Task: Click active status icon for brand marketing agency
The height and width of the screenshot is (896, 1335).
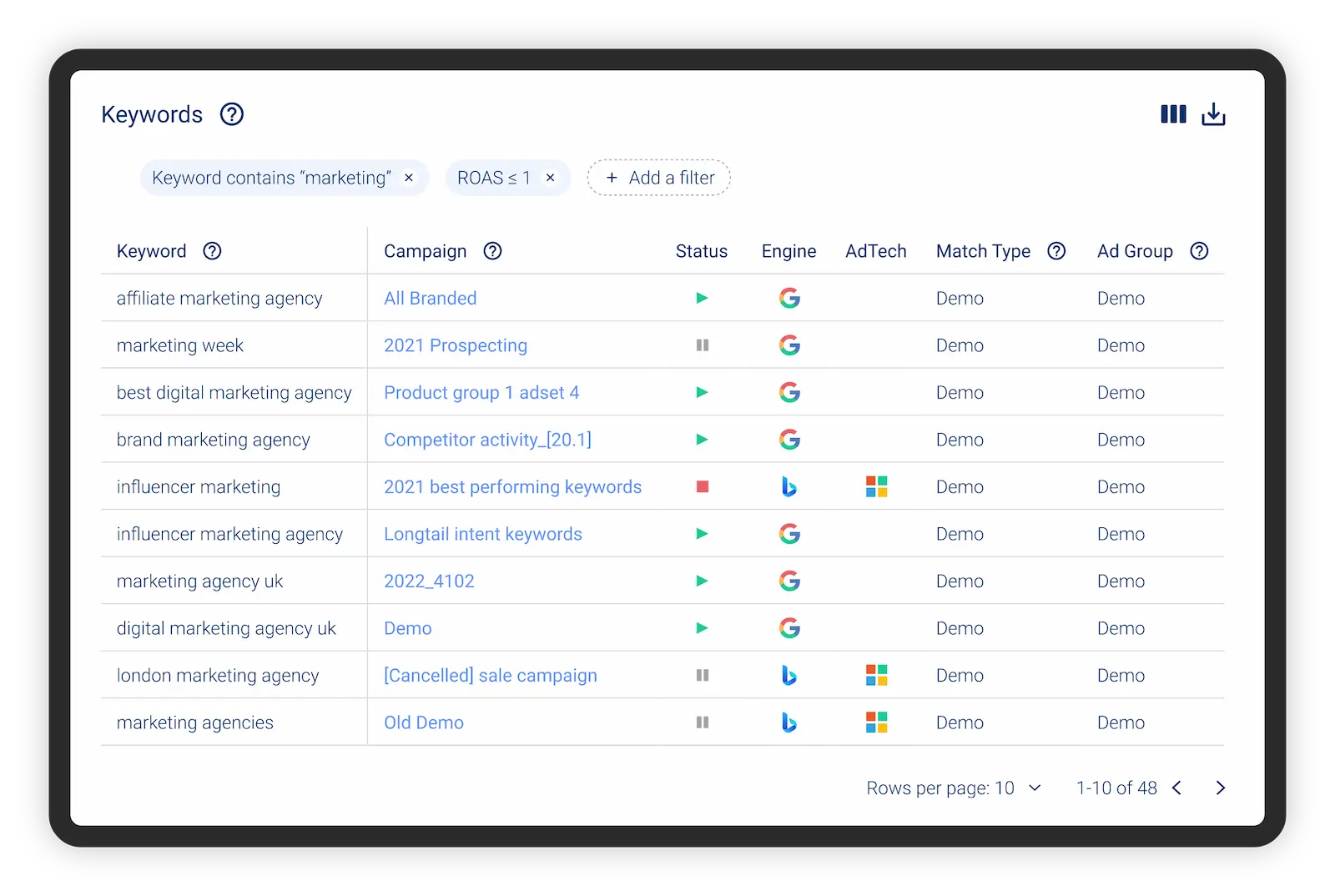Action: point(702,440)
